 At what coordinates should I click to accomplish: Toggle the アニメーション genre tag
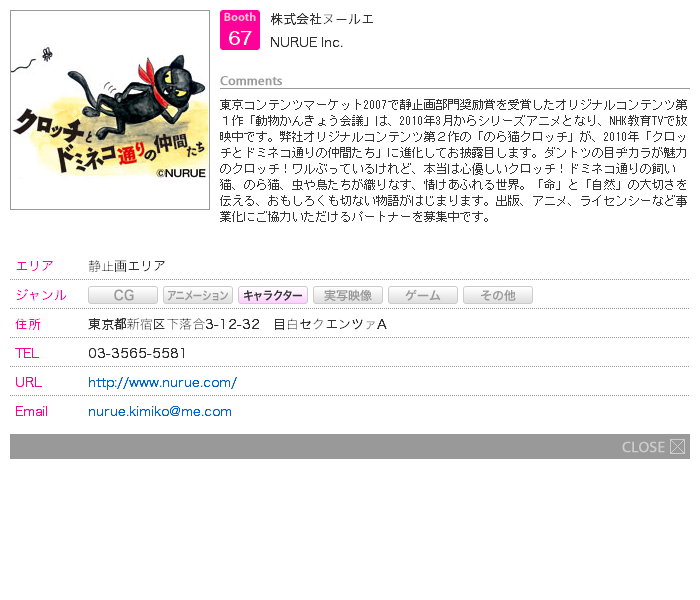tap(198, 295)
